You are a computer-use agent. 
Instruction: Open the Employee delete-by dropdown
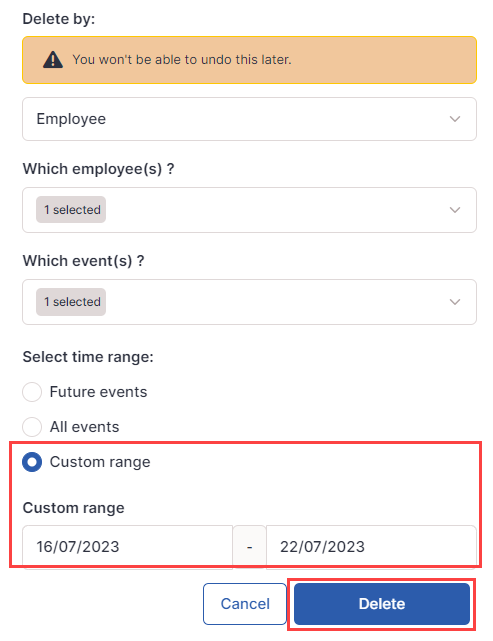pyautogui.click(x=249, y=119)
